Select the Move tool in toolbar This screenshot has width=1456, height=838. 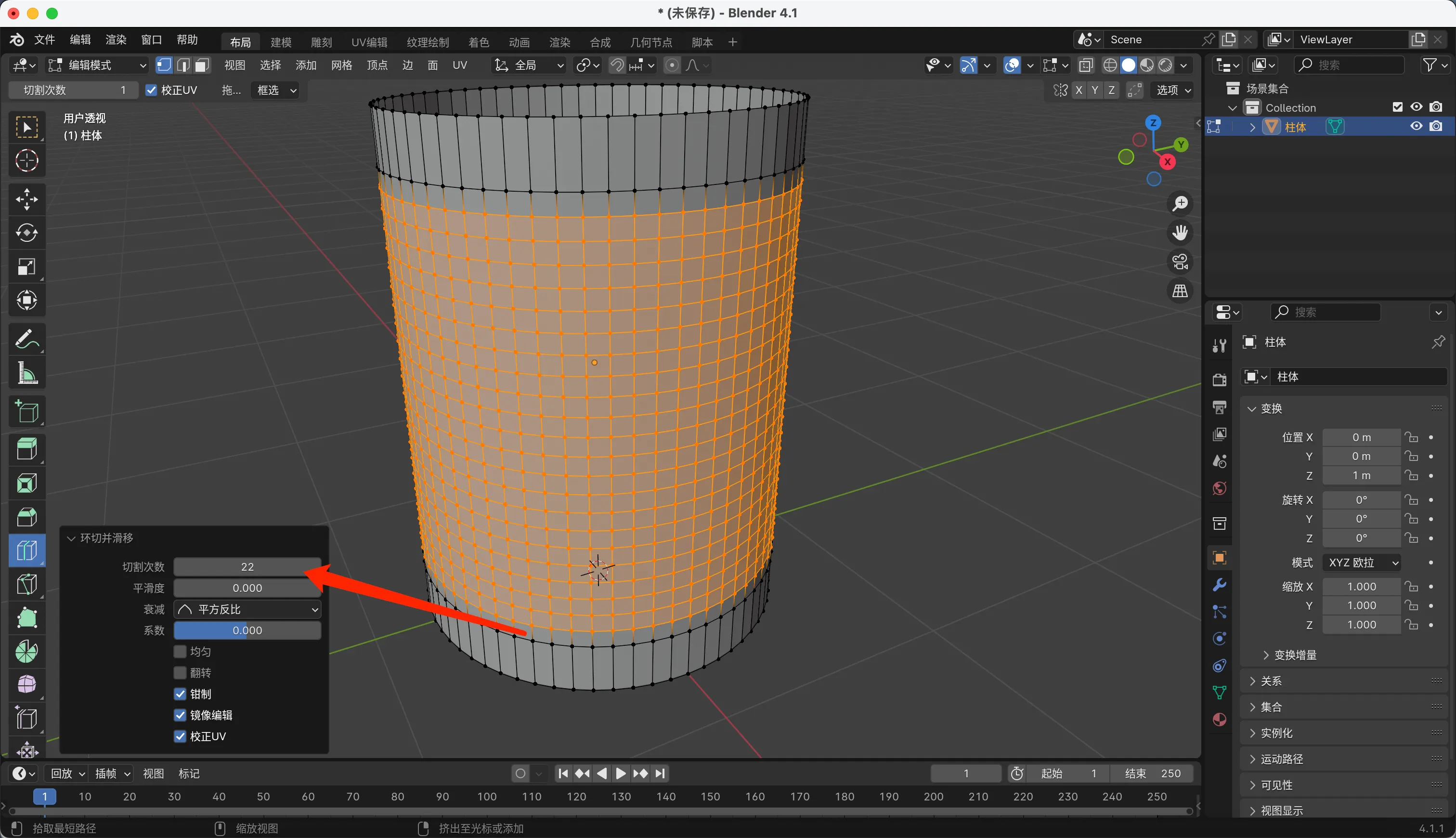26,199
